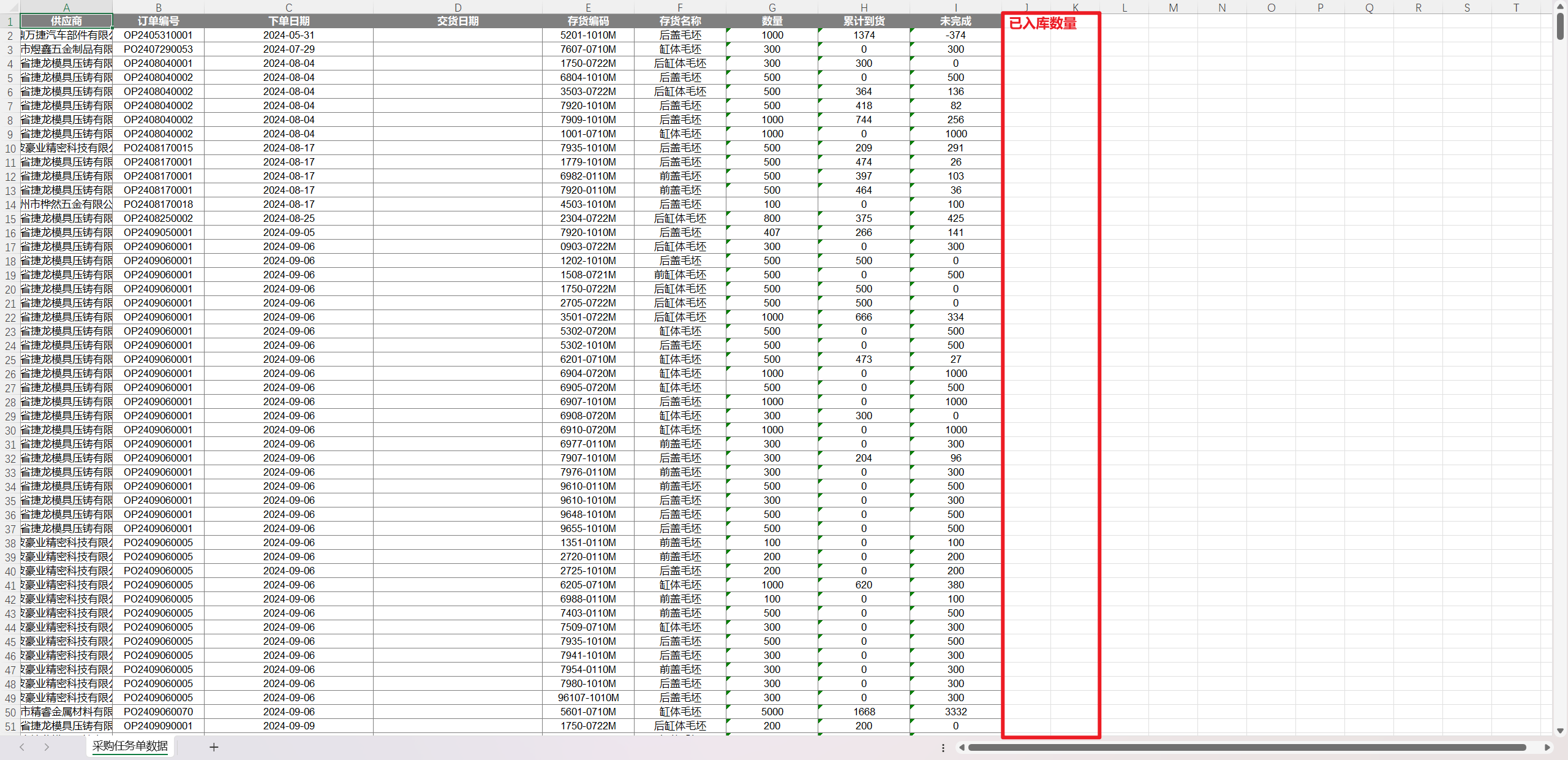Image resolution: width=1568 pixels, height=760 pixels.
Task: Click the 存货名称 header cell
Action: pos(680,21)
